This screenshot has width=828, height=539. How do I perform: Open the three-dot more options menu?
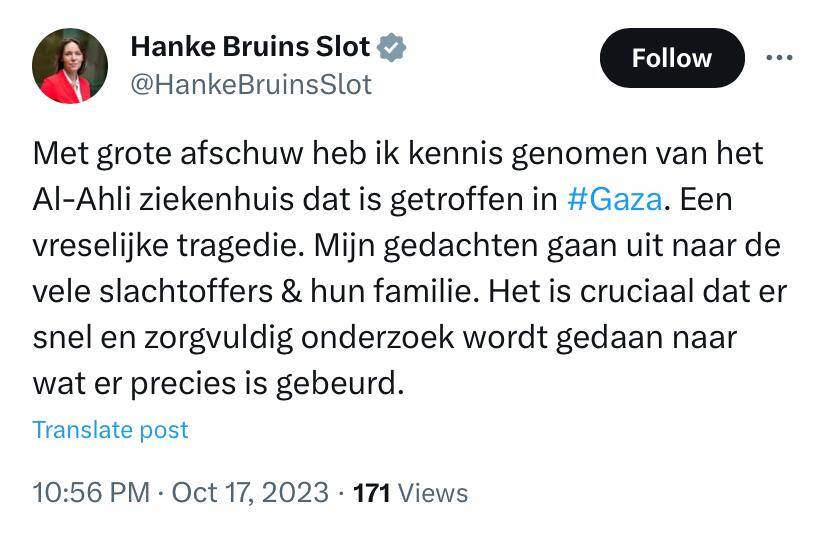point(778,58)
